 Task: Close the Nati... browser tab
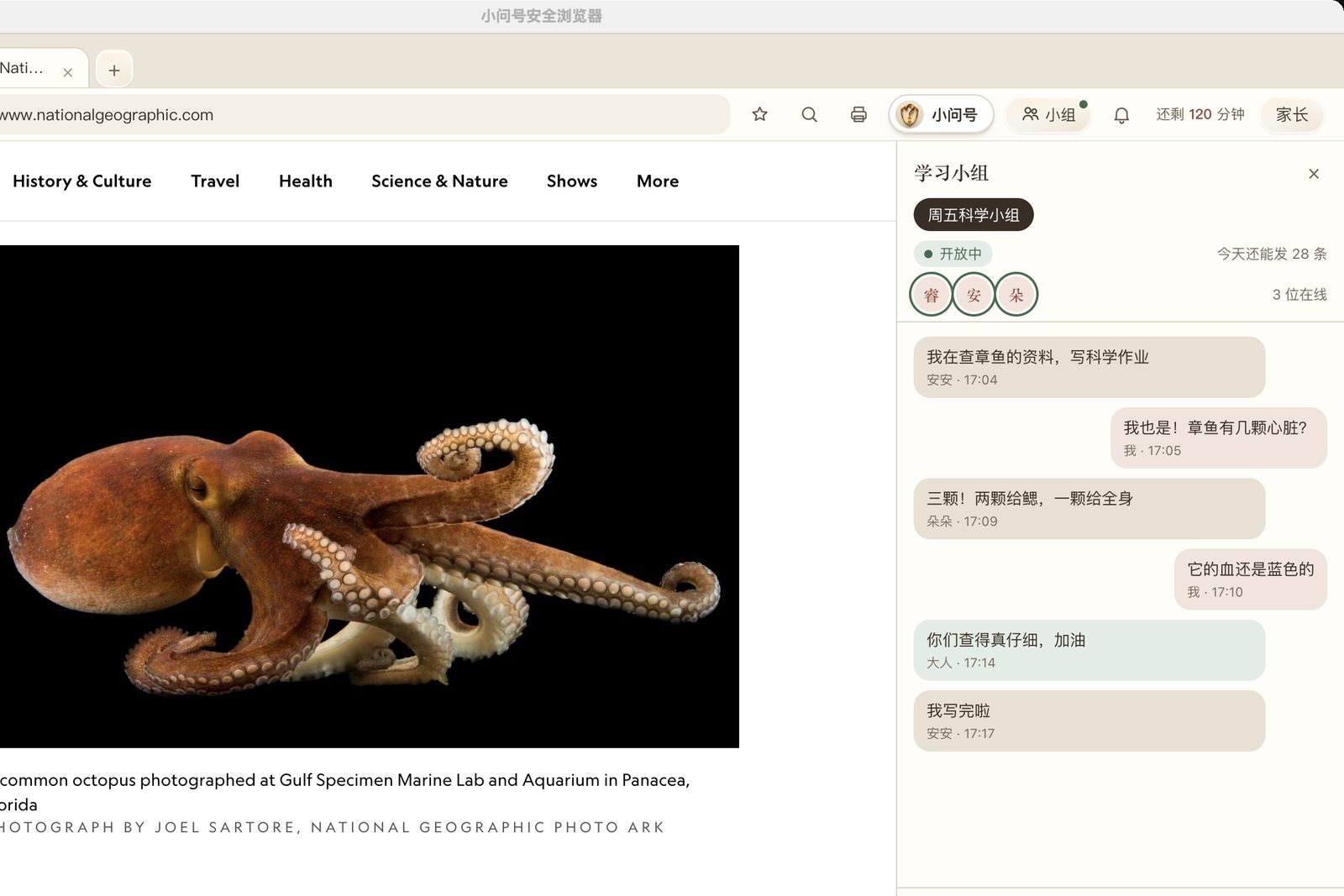pyautogui.click(x=68, y=72)
